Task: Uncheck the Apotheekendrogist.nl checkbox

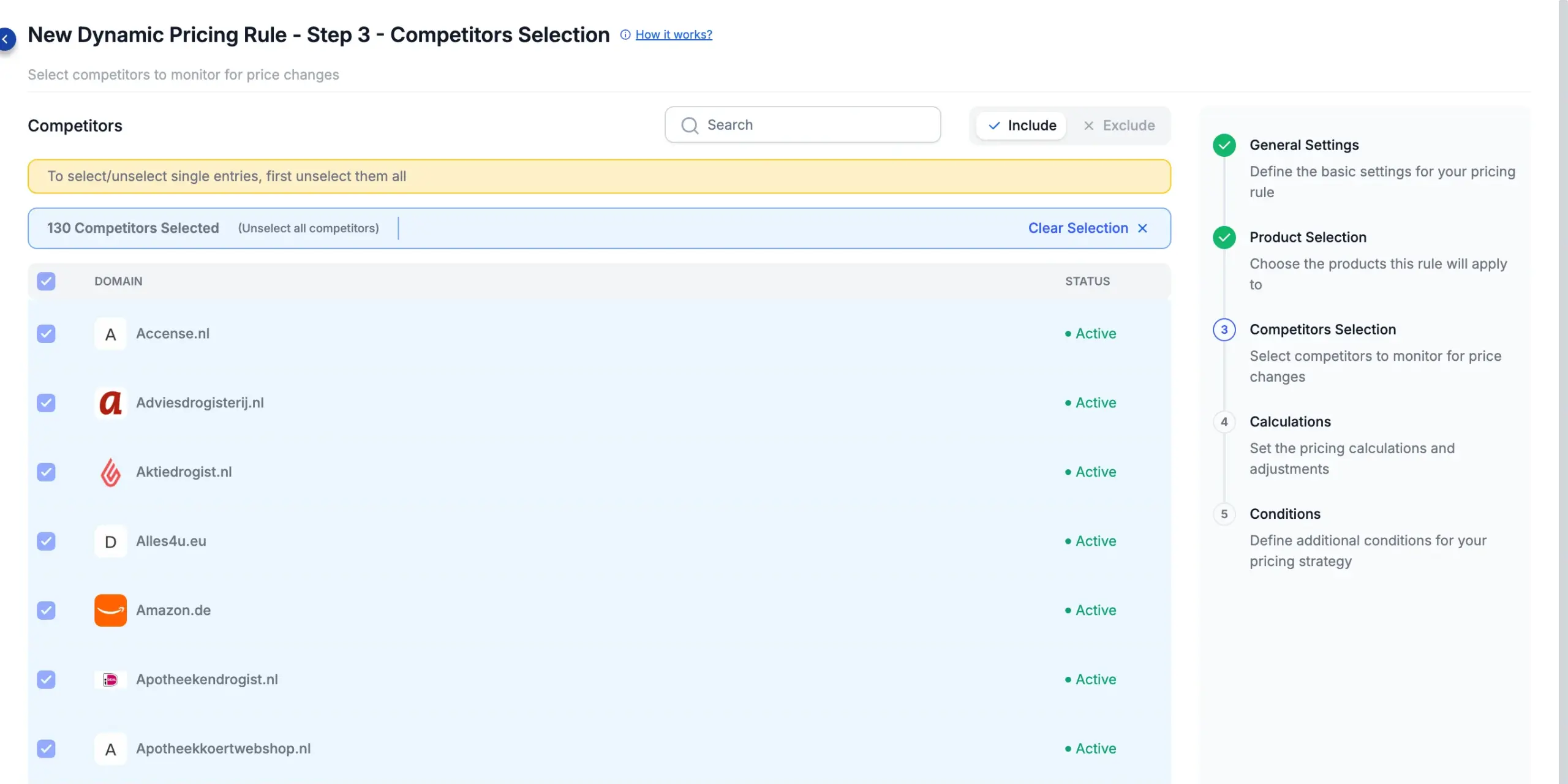Action: coord(46,680)
